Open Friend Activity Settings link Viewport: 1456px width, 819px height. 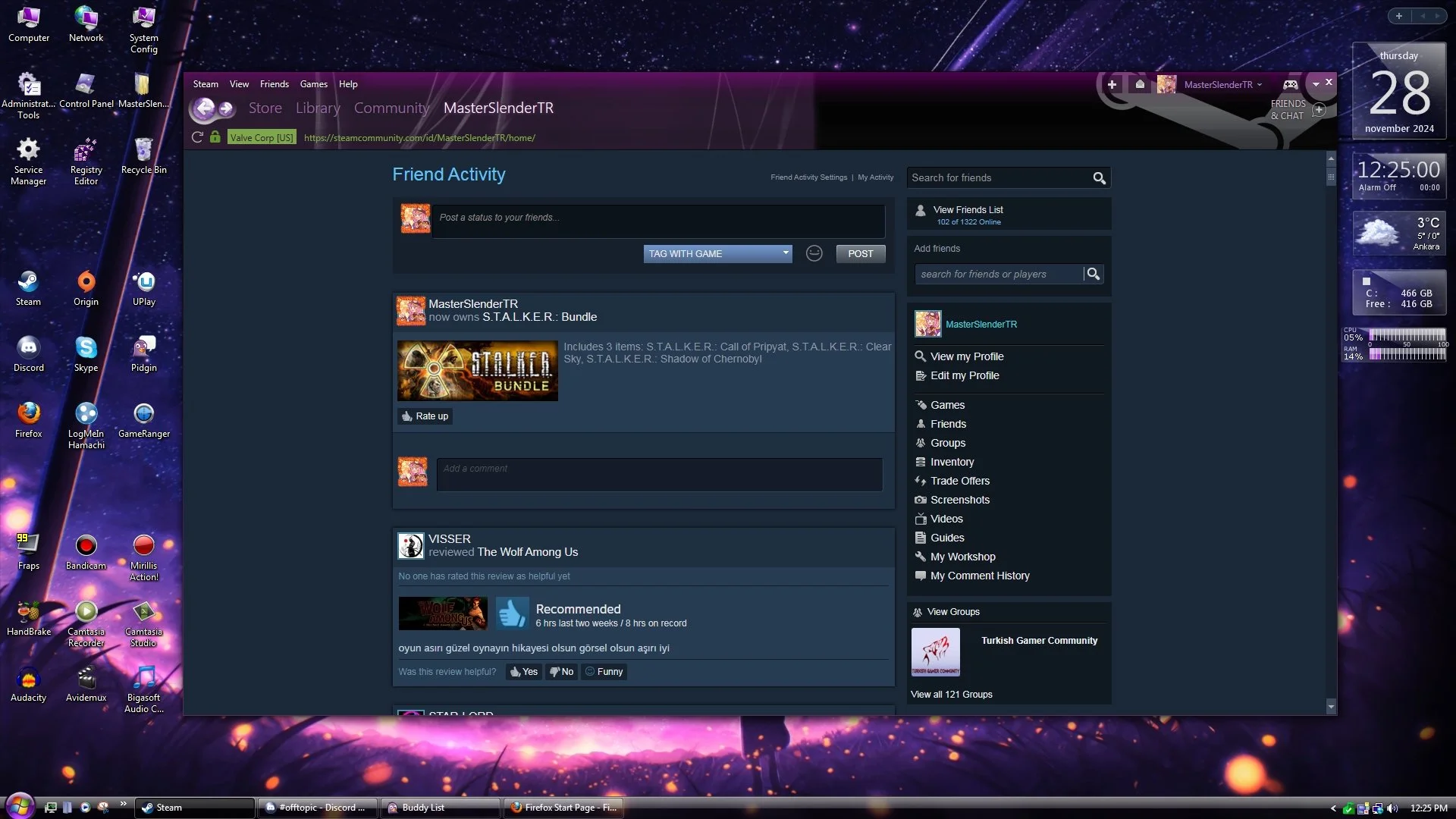pos(809,177)
